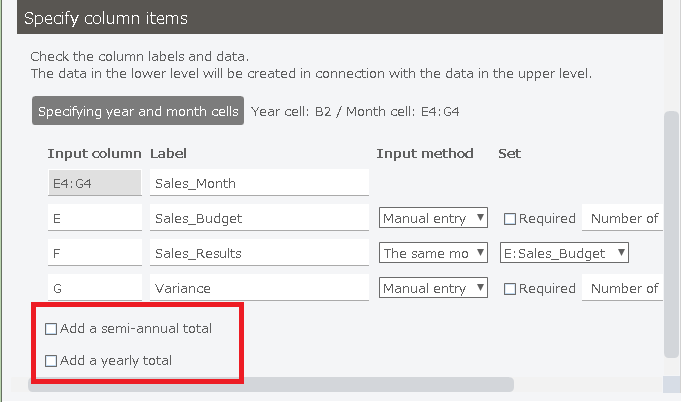Focus the input column field containing 'G'
Screen dimensions: 681x402
95,289
